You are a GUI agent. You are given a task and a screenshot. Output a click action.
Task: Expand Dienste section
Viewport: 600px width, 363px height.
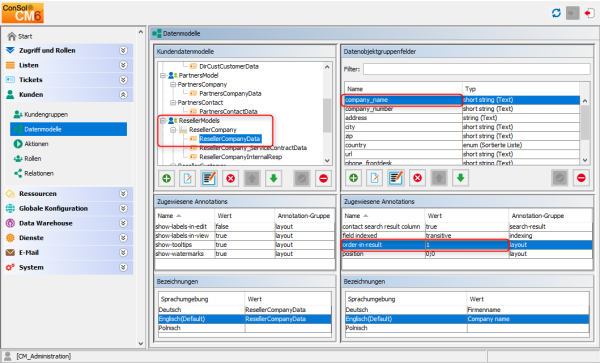click(123, 238)
